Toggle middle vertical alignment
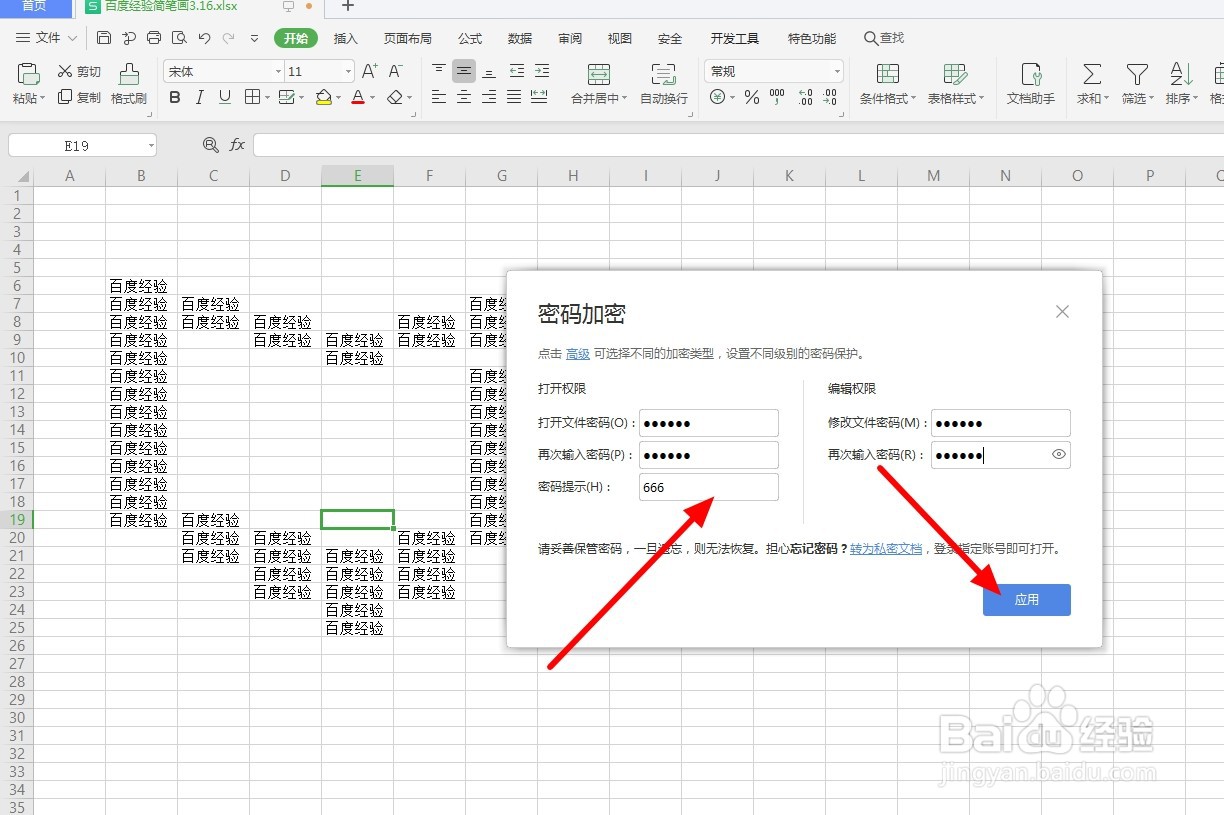The width and height of the screenshot is (1224, 815). coord(464,71)
